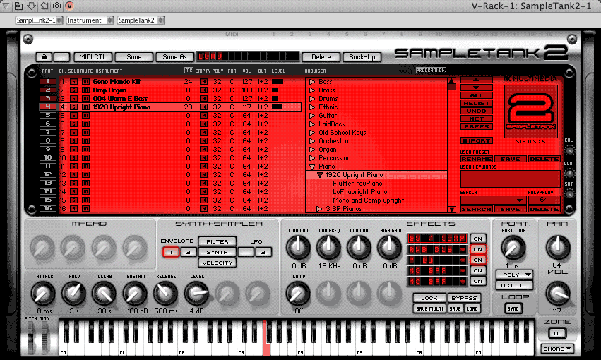Click the EQ knob showing 15 kHz
The image size is (601, 360).
pyautogui.click(x=328, y=247)
